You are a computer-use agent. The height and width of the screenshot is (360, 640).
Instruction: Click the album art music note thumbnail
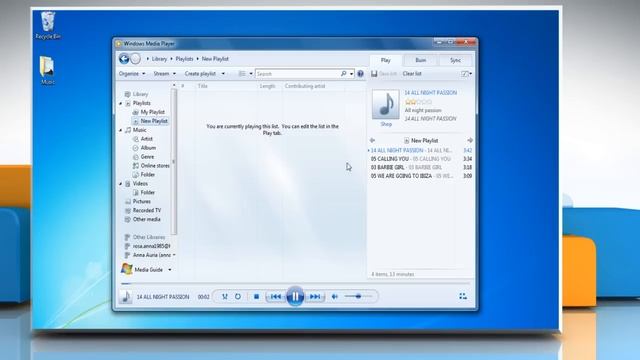(386, 104)
